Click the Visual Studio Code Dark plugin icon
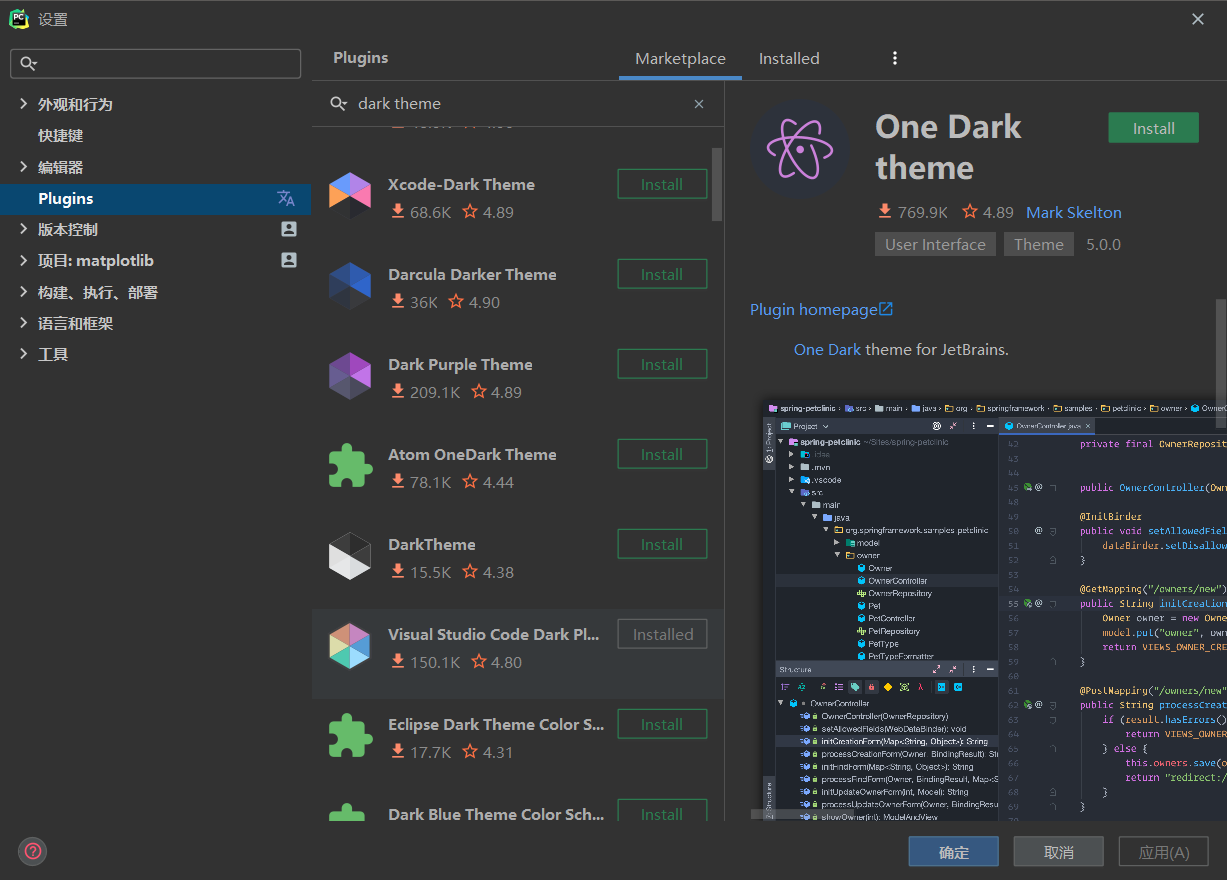The image size is (1227, 880). tap(350, 646)
